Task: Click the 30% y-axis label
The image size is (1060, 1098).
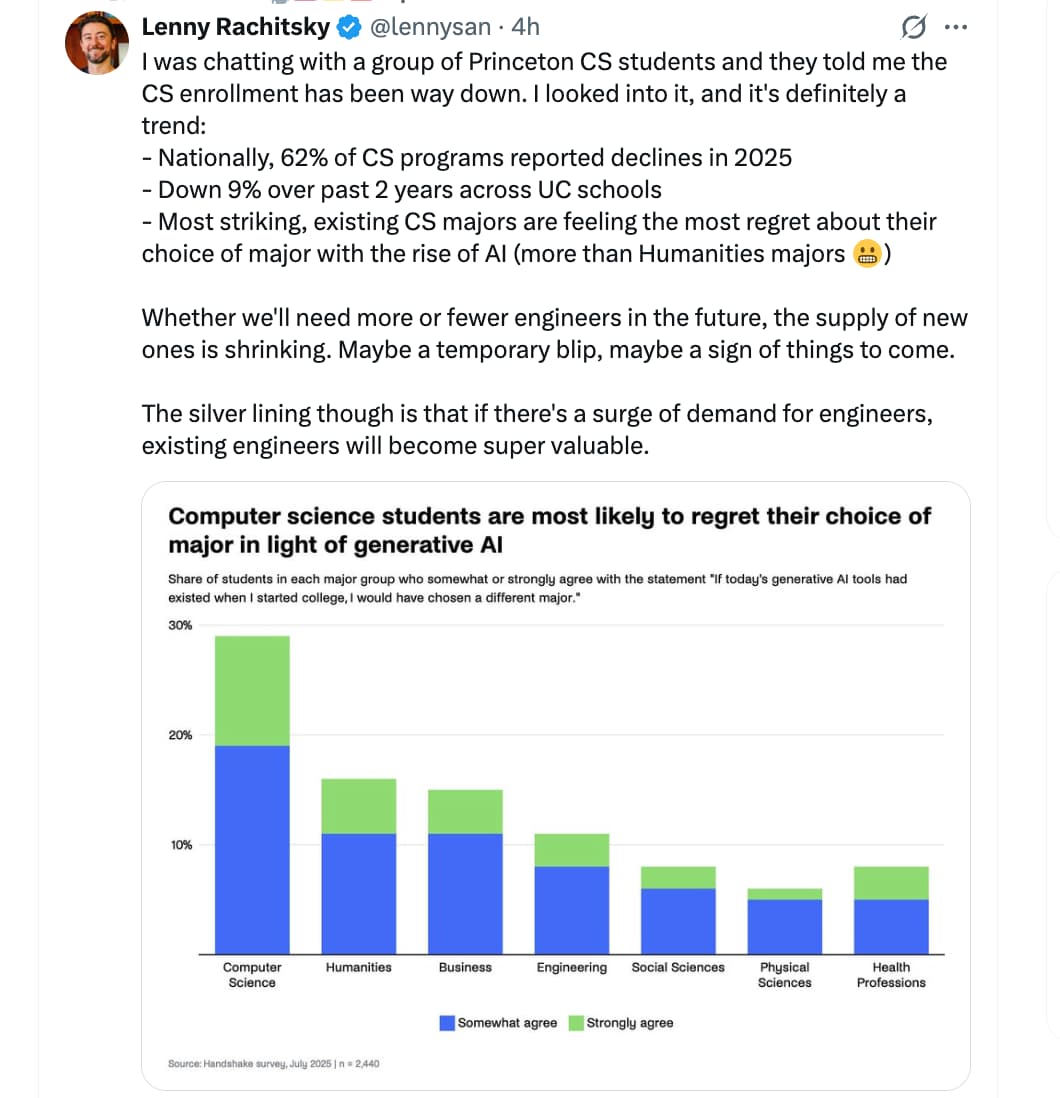Action: (x=180, y=626)
